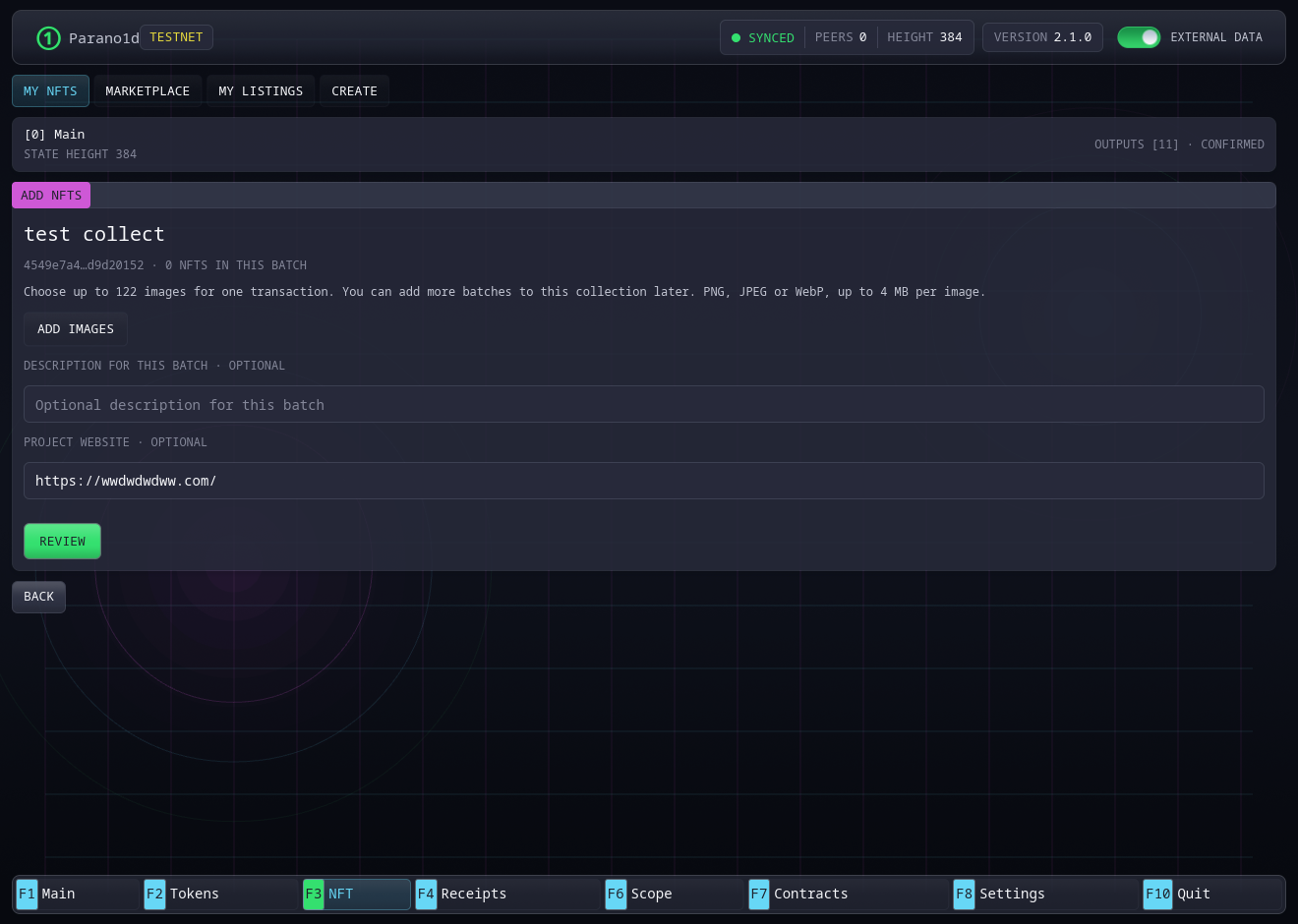Screen dimensions: 1298x924
Task: Click the TESTNET network badge
Action: 176,37
